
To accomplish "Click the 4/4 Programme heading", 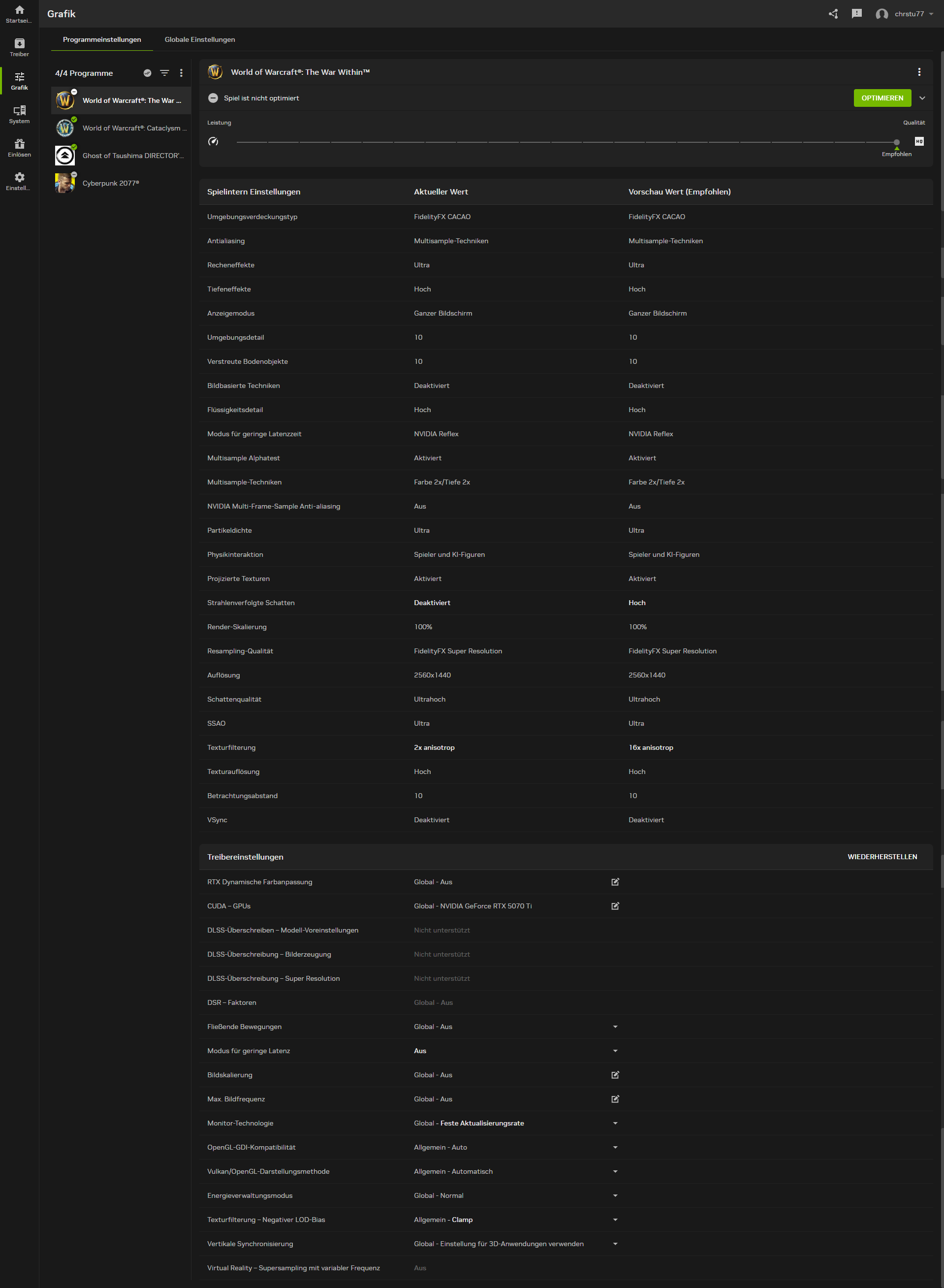I will point(84,73).
